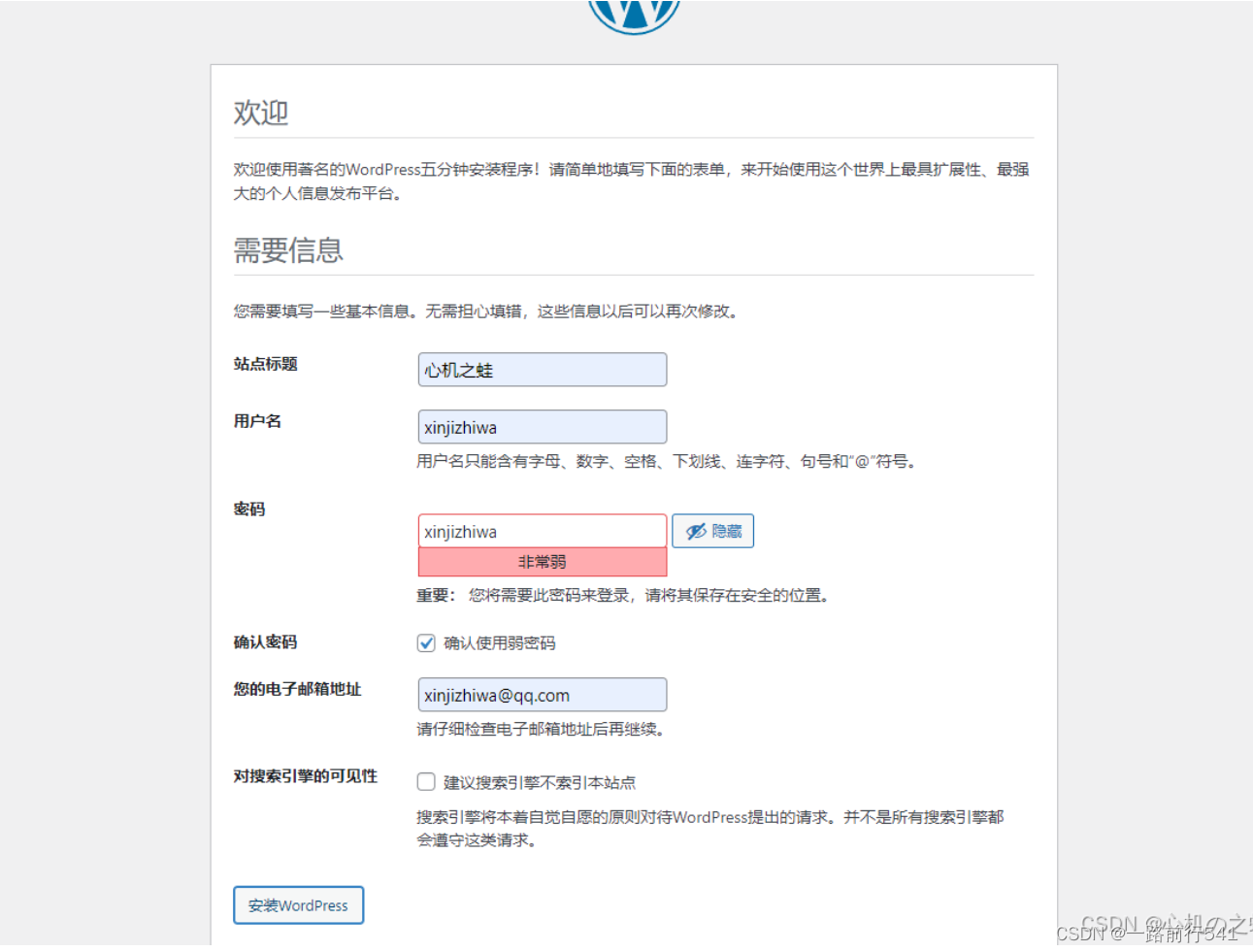
Task: Click the WordPress logo at the top
Action: click(632, 12)
